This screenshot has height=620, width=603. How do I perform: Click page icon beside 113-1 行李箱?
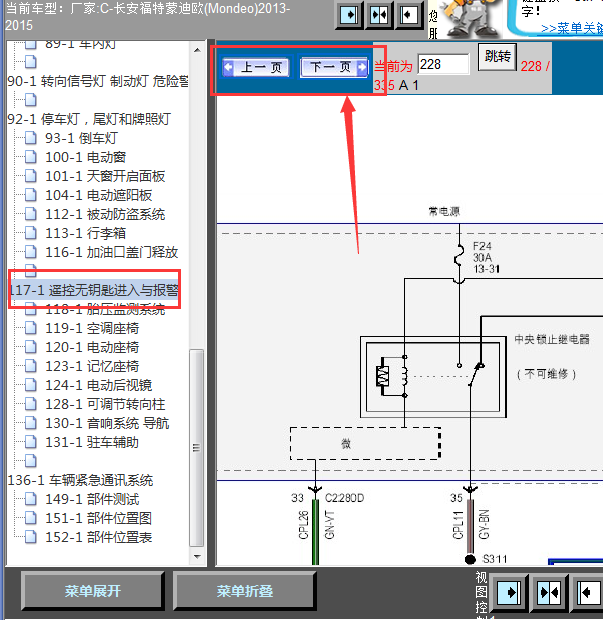pyautogui.click(x=31, y=233)
